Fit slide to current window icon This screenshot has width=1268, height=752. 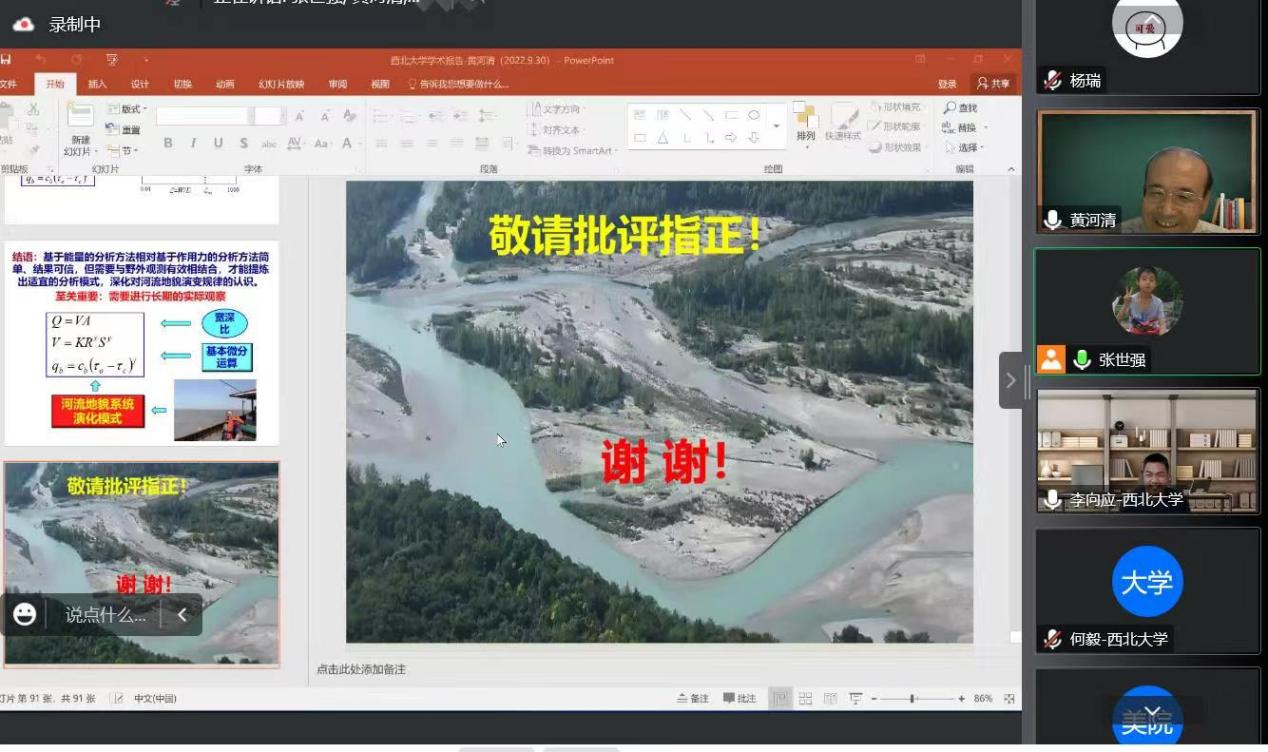pos(1009,698)
